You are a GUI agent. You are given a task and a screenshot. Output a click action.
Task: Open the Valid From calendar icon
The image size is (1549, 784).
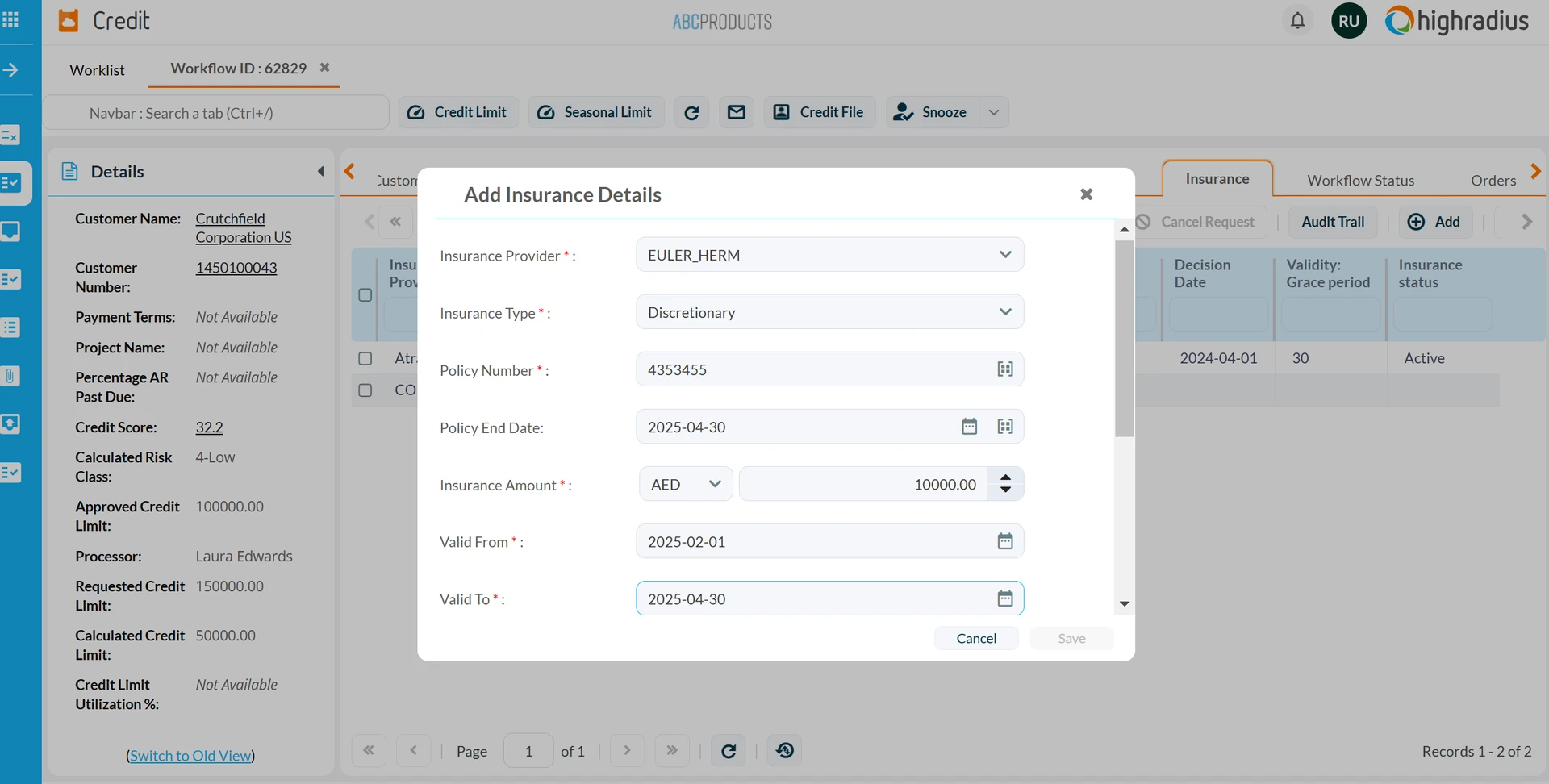pyautogui.click(x=1005, y=541)
